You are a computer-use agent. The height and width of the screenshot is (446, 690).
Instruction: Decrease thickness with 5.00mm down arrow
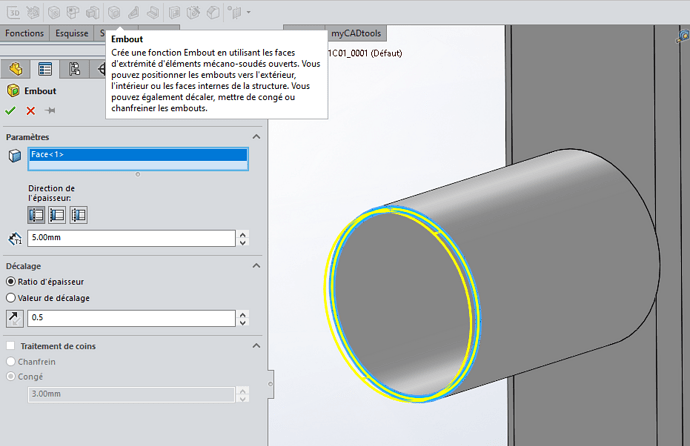(x=243, y=242)
